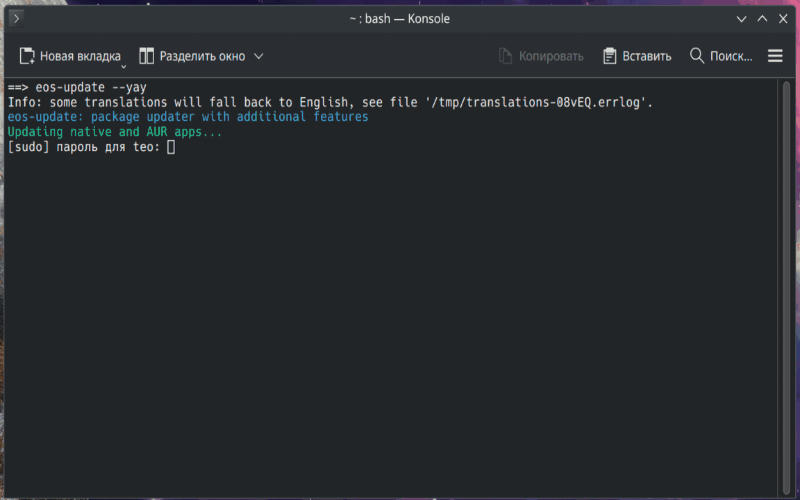Image resolution: width=800 pixels, height=500 pixels.
Task: Click the Новая вкладка button label
Action: [81, 56]
